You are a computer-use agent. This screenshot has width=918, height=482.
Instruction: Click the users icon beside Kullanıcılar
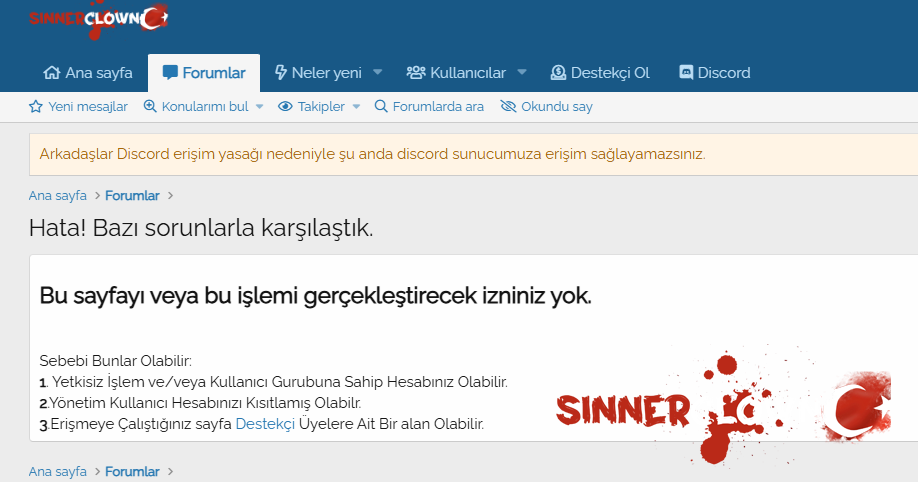[x=416, y=73]
